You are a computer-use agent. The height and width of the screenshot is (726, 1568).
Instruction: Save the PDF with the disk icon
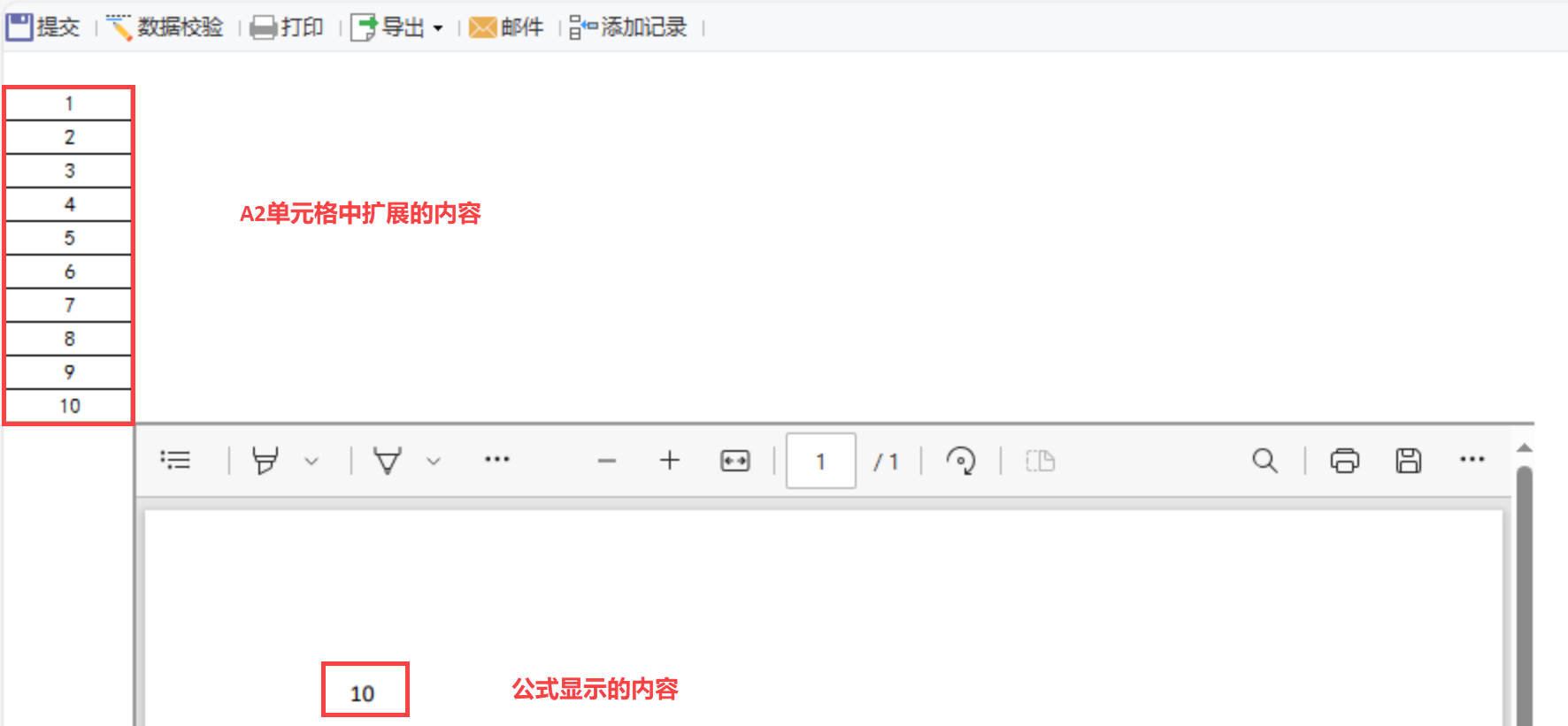click(1409, 461)
